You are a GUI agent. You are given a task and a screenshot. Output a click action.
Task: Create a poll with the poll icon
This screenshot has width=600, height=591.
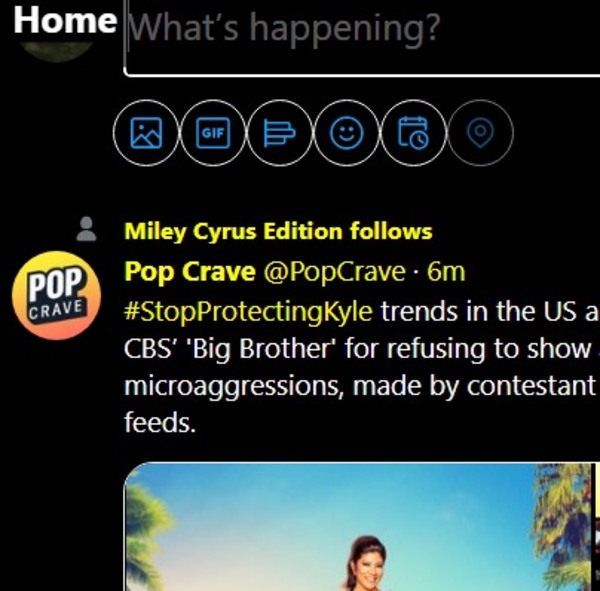(281, 133)
